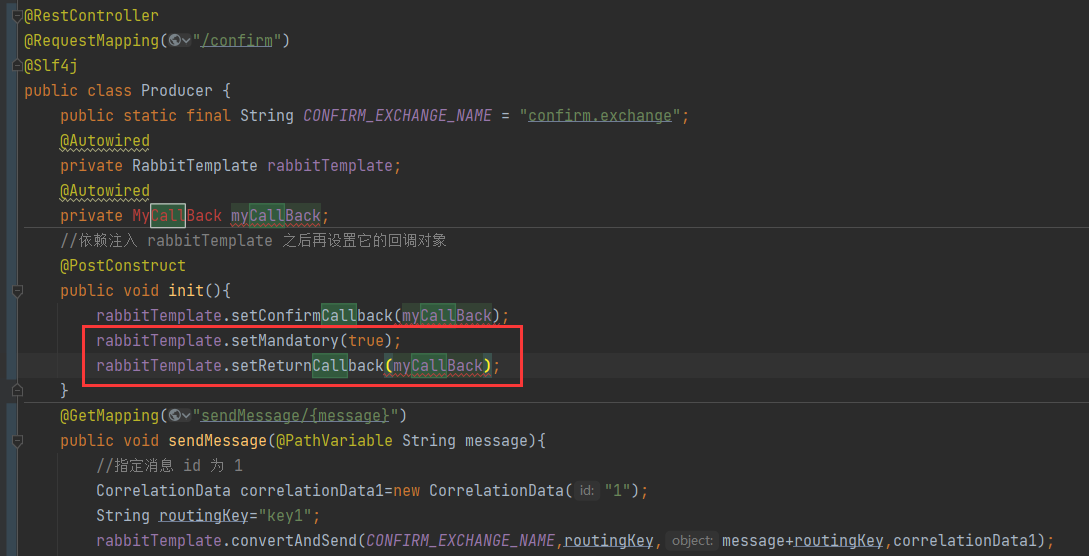This screenshot has height=556, width=1089.
Task: Click the setReturnCallback method call
Action: (308, 366)
